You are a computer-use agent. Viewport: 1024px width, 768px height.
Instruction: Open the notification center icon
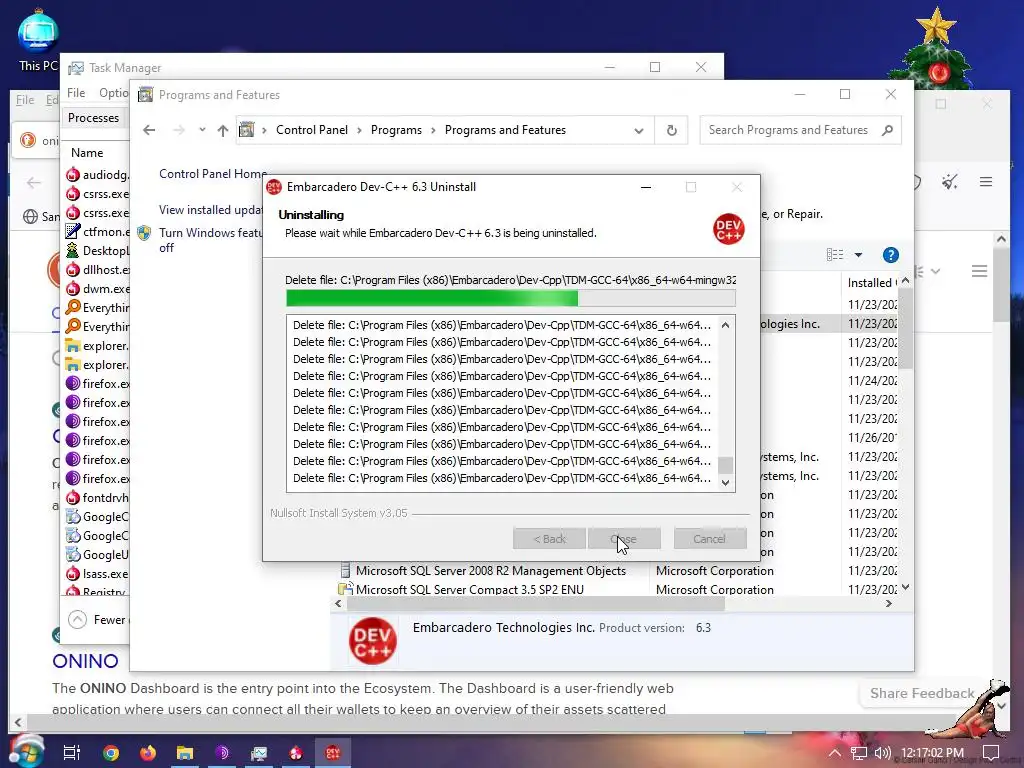991,753
